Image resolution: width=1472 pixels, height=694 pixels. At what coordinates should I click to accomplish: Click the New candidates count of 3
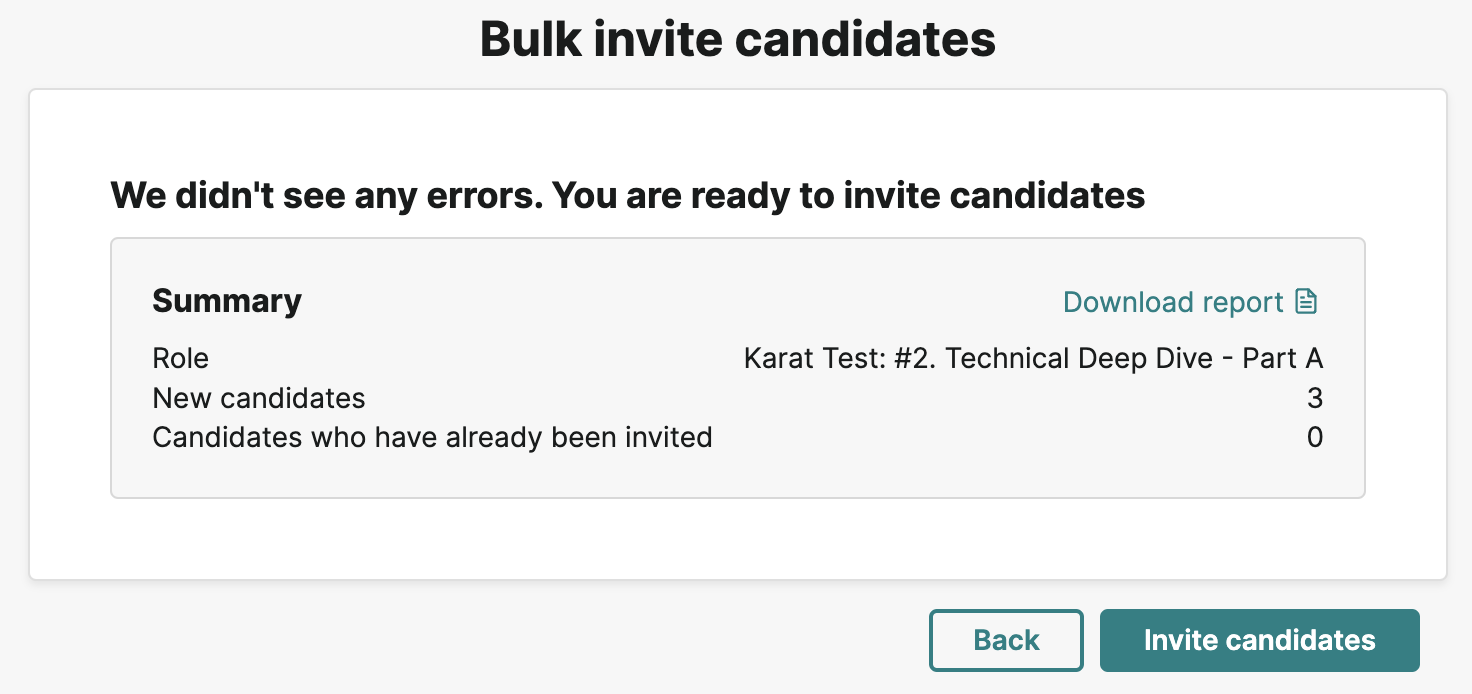(1314, 398)
